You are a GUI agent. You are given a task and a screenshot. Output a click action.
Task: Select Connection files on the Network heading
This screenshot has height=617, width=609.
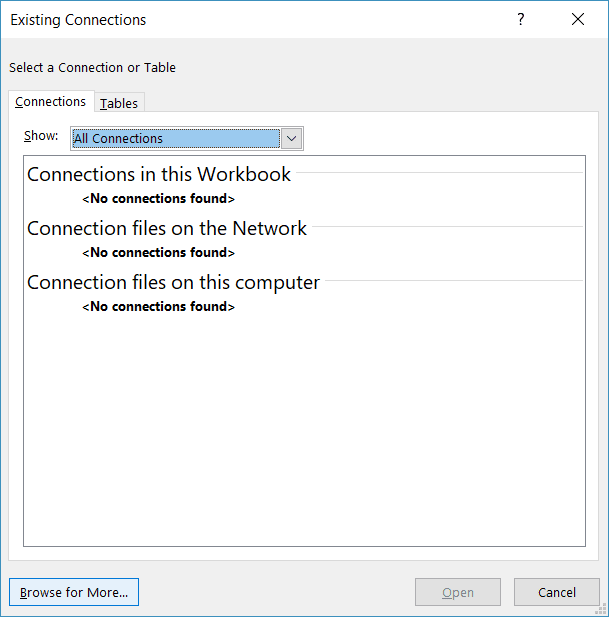point(167,228)
